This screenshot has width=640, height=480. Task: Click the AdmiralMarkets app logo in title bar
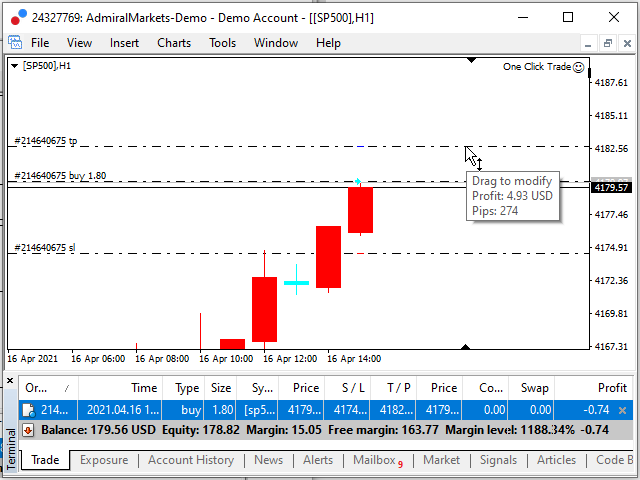(x=18, y=18)
